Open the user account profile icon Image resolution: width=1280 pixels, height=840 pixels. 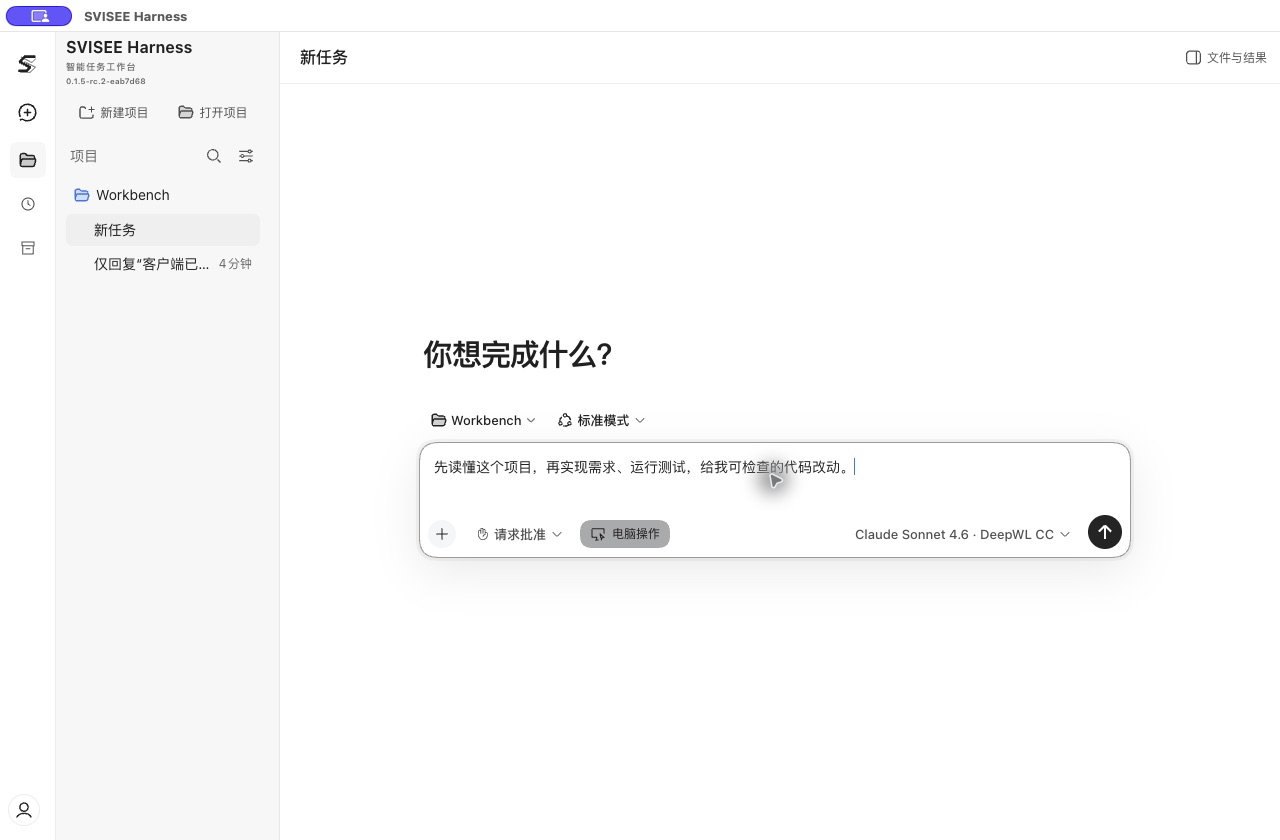pyautogui.click(x=24, y=810)
